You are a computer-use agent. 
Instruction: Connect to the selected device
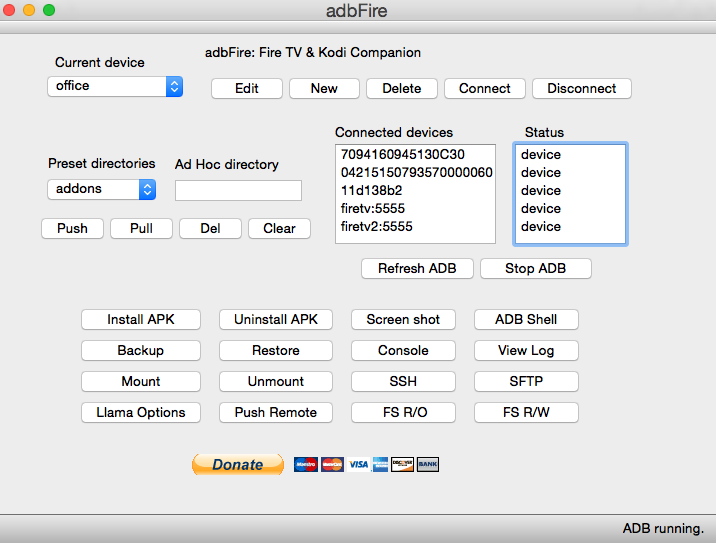point(484,89)
